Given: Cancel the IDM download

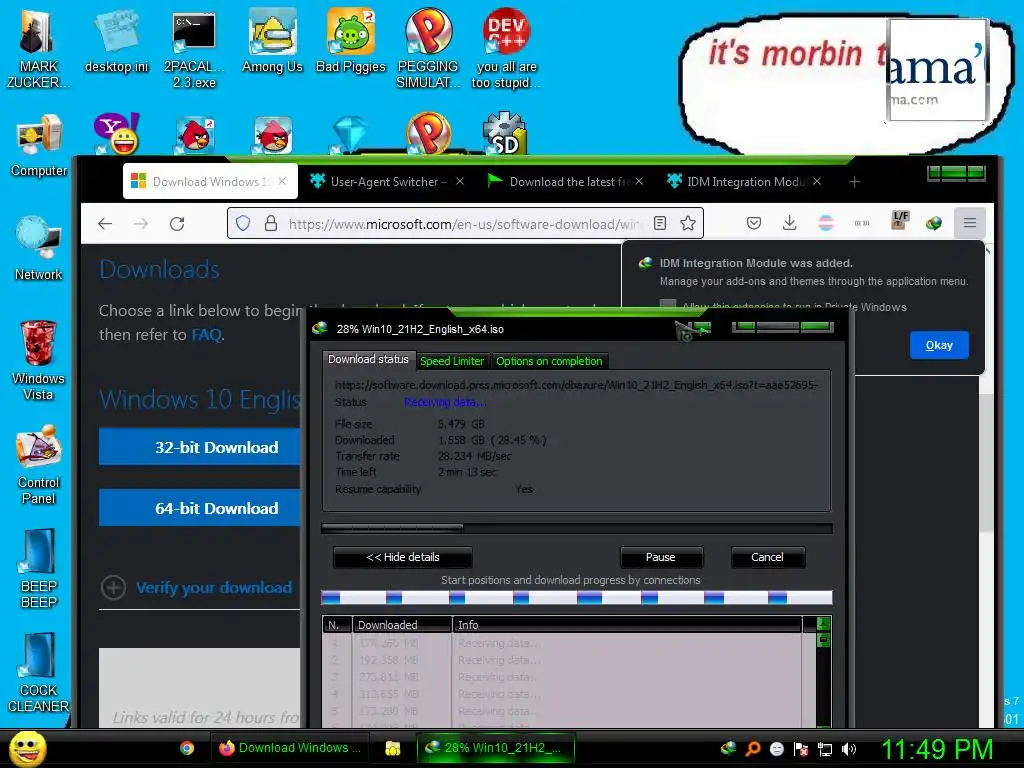Looking at the screenshot, I should [x=767, y=557].
